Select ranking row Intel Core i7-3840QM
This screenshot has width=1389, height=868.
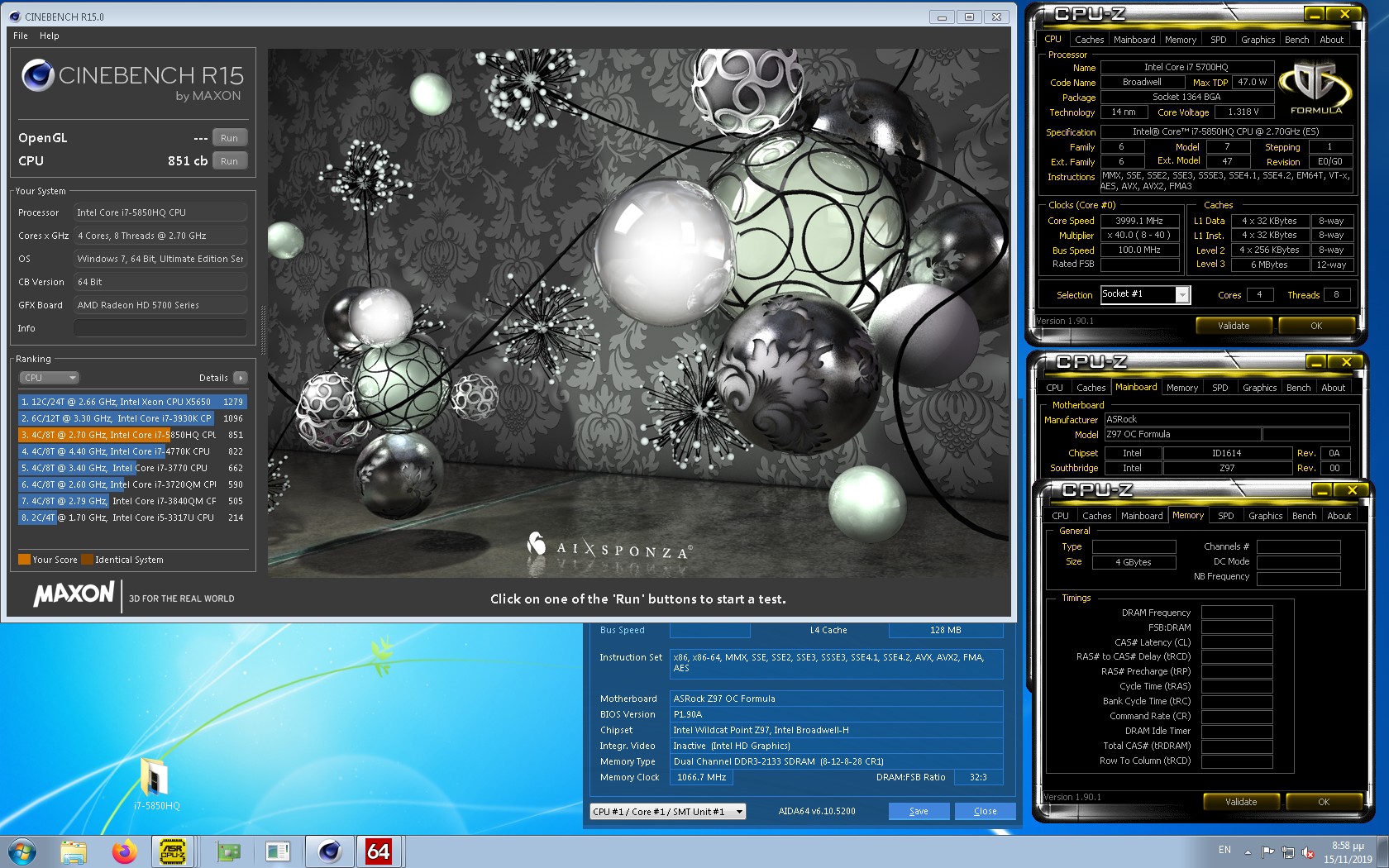[x=132, y=501]
